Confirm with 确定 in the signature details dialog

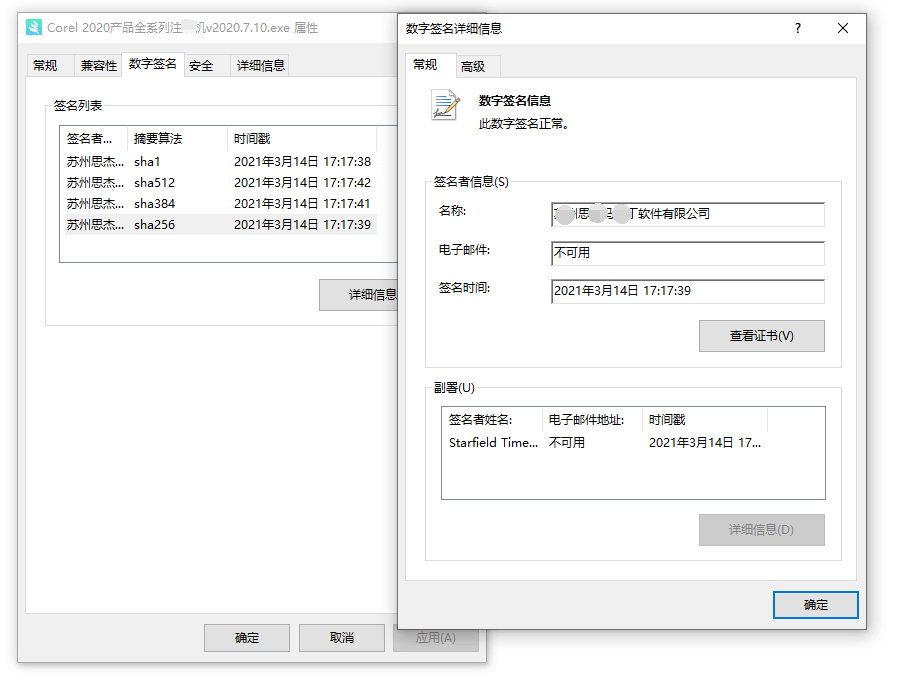click(x=815, y=605)
